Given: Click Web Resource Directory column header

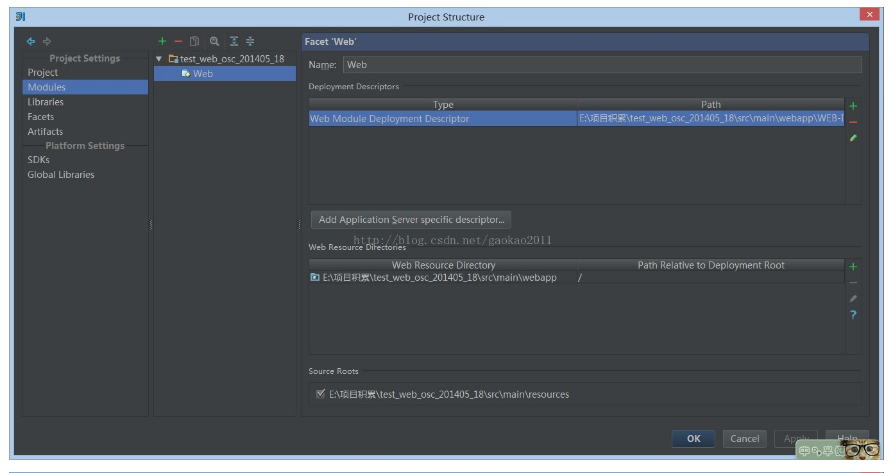Looking at the screenshot, I should click(x=443, y=265).
